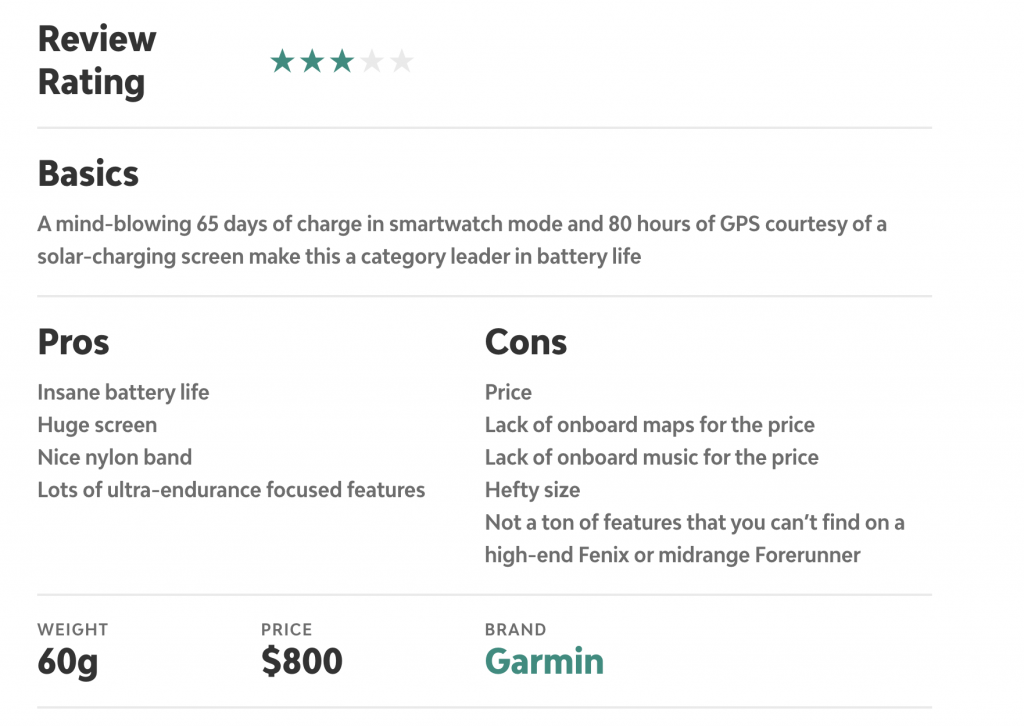Click the second green rating star
This screenshot has height=726, width=1024.
click(312, 62)
